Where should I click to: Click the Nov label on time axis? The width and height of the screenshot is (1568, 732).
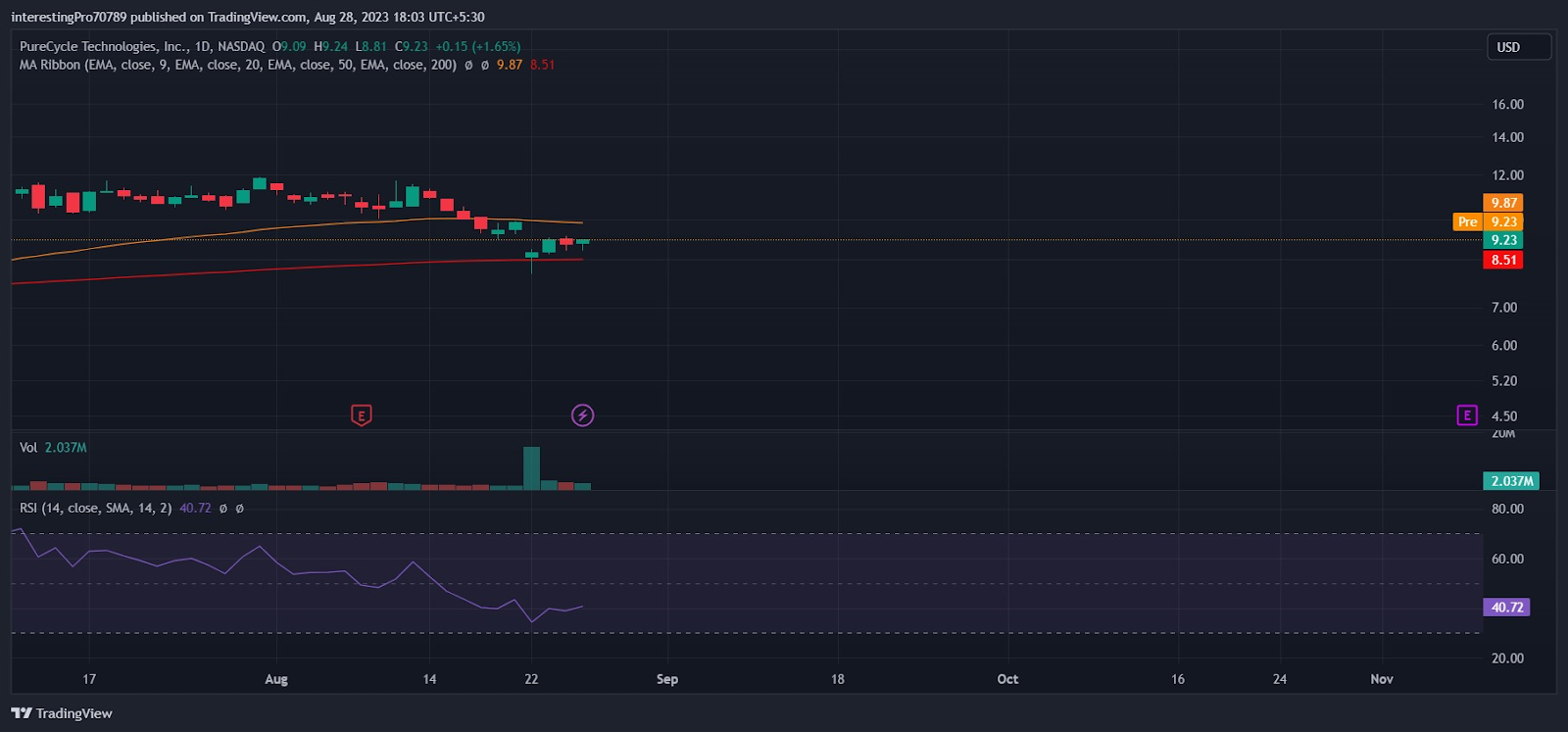(x=1382, y=679)
